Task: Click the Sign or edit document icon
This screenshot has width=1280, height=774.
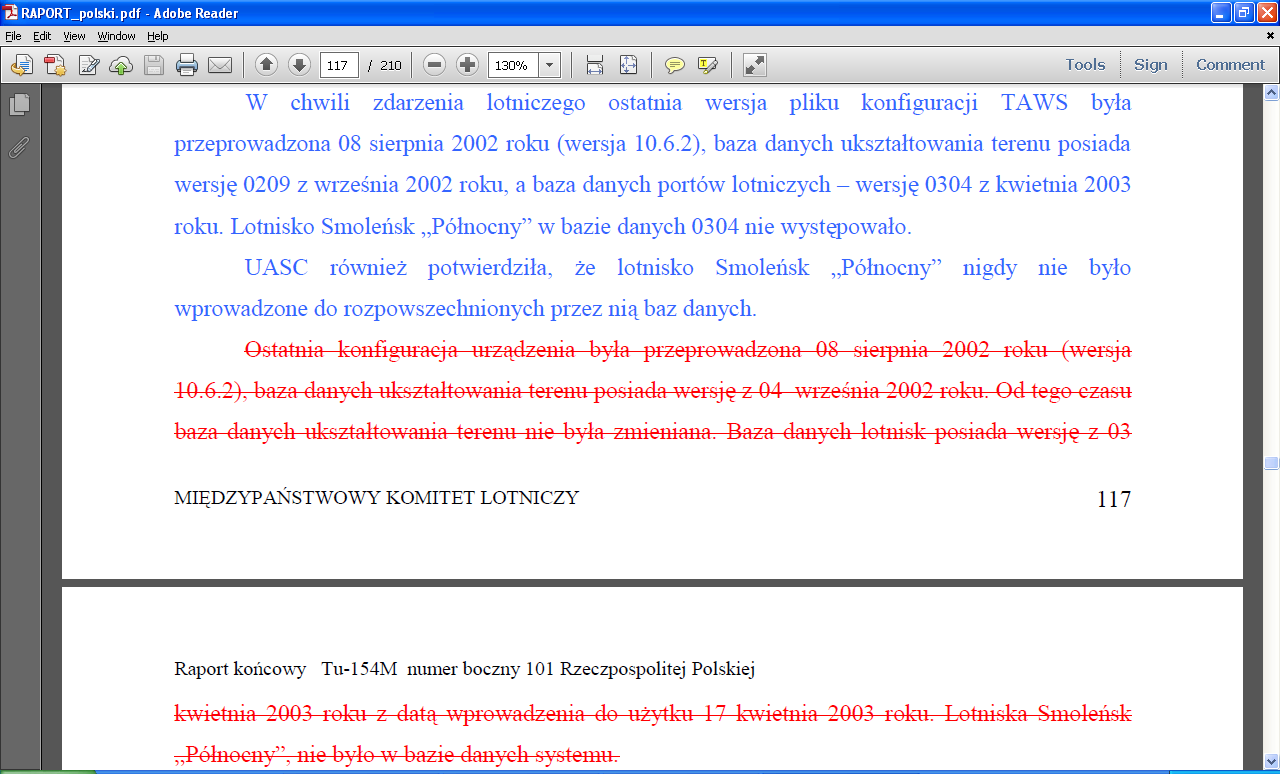Action: pyautogui.click(x=89, y=65)
